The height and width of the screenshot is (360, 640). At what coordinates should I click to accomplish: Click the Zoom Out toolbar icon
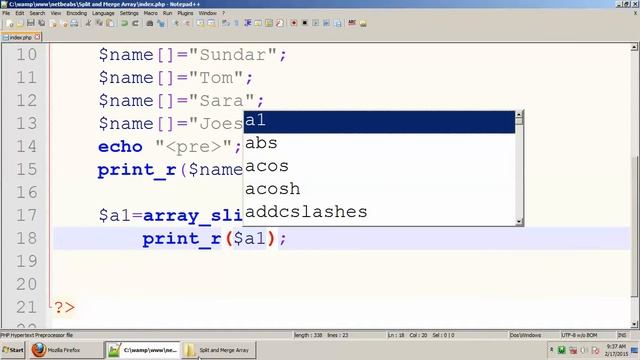click(187, 23)
